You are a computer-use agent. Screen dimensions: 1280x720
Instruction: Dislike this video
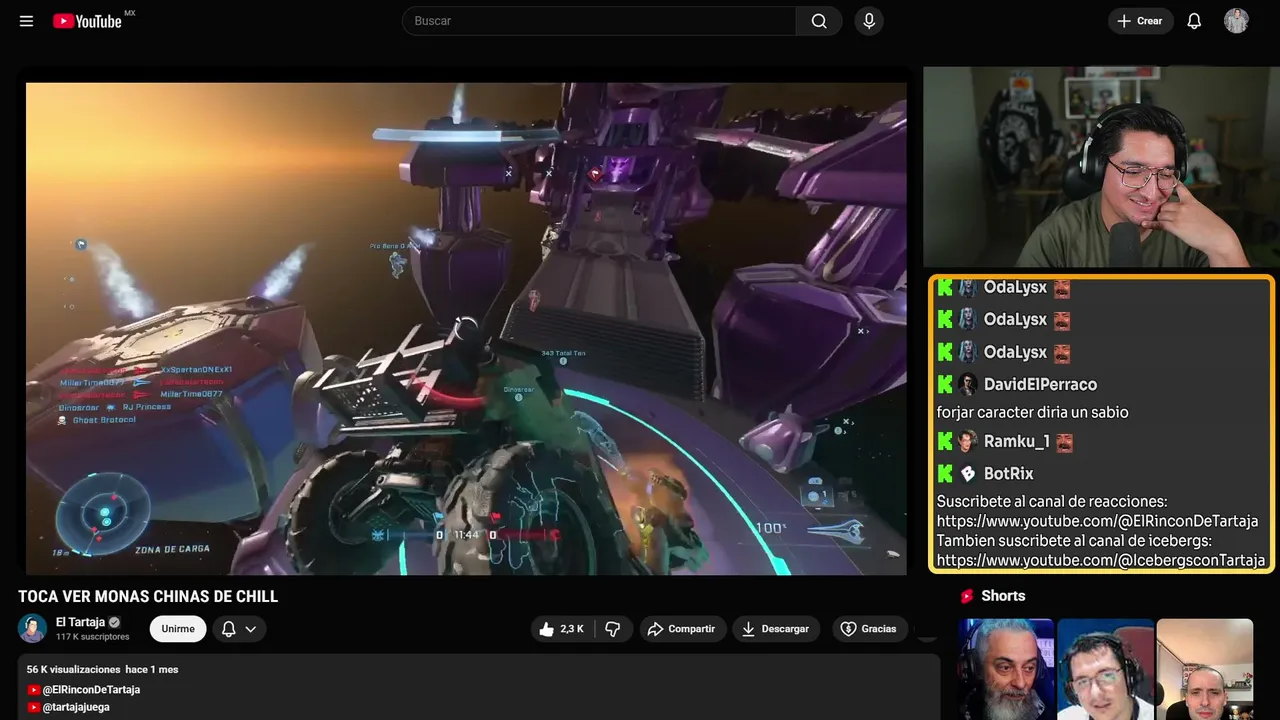pos(613,629)
